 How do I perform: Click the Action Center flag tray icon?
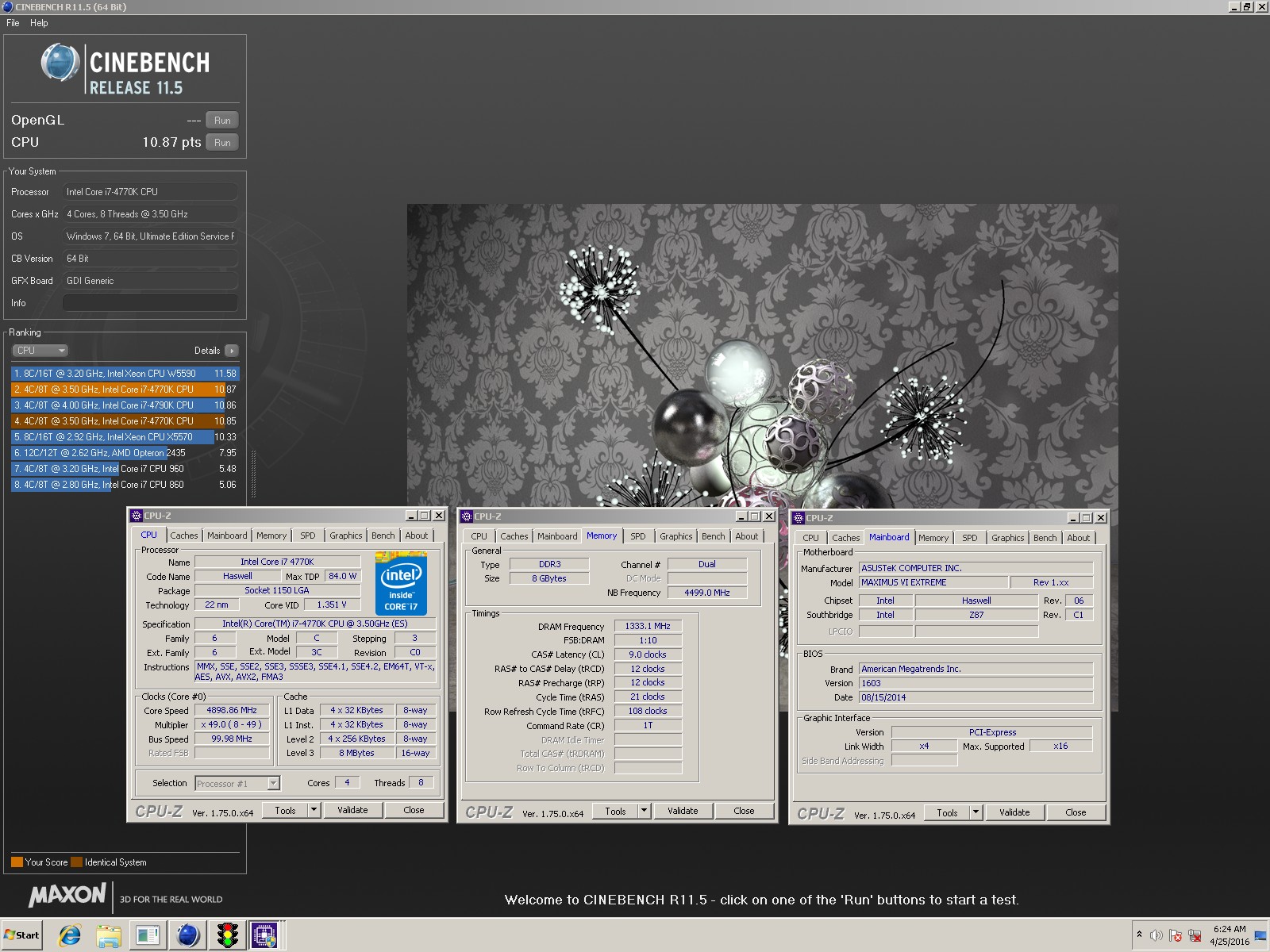1176,935
